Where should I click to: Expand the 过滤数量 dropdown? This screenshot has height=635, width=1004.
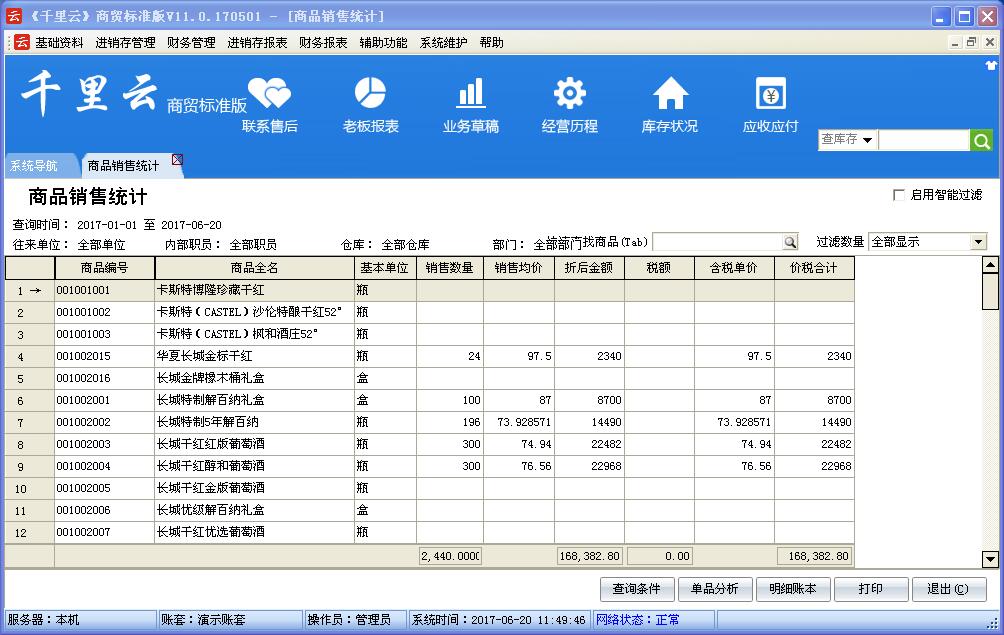click(x=978, y=242)
